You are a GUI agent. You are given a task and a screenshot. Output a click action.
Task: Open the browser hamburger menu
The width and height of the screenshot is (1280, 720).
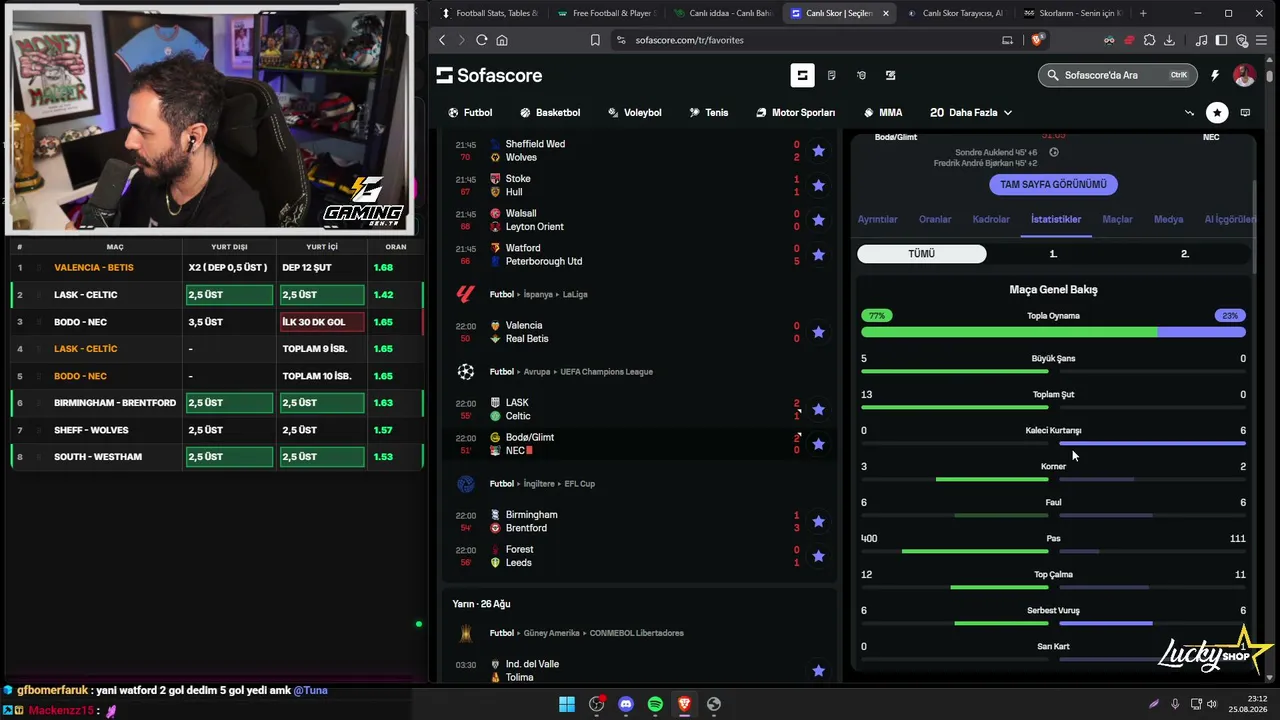coord(1263,40)
